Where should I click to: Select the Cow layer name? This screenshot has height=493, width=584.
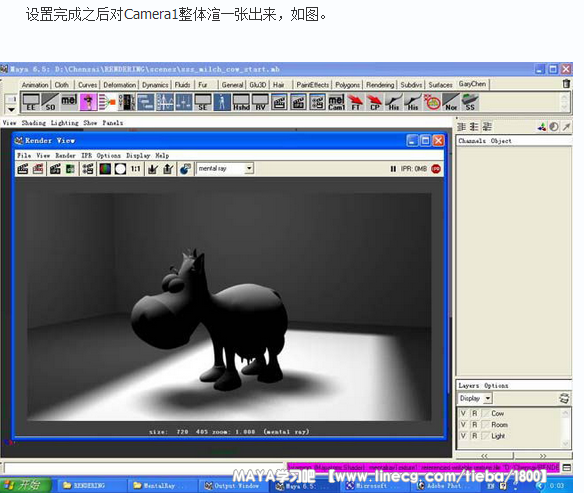click(498, 413)
